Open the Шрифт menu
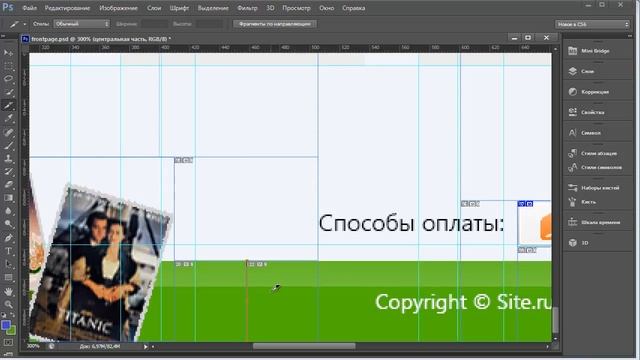This screenshot has height=360, width=640. (x=179, y=8)
